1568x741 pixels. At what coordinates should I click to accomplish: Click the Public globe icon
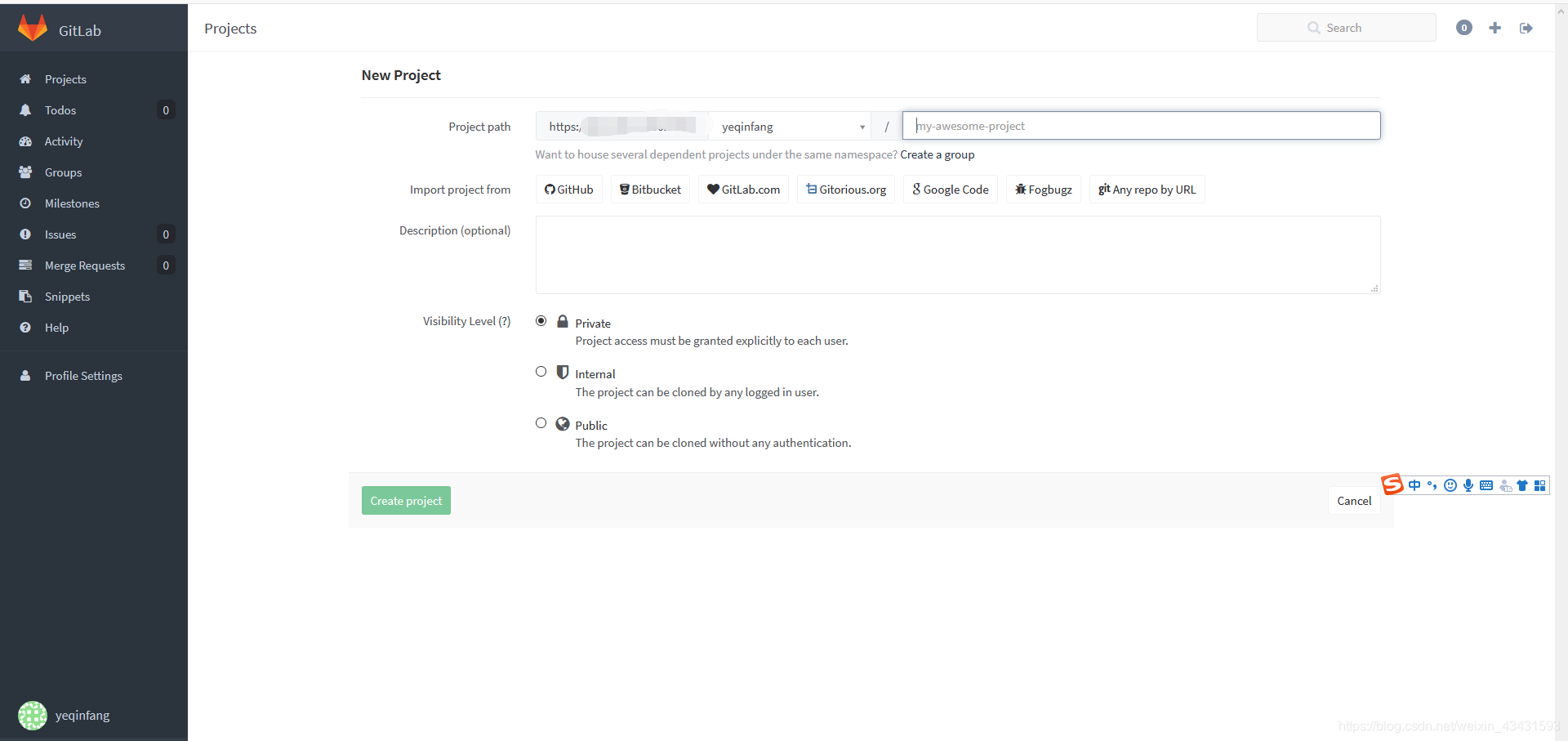point(563,424)
